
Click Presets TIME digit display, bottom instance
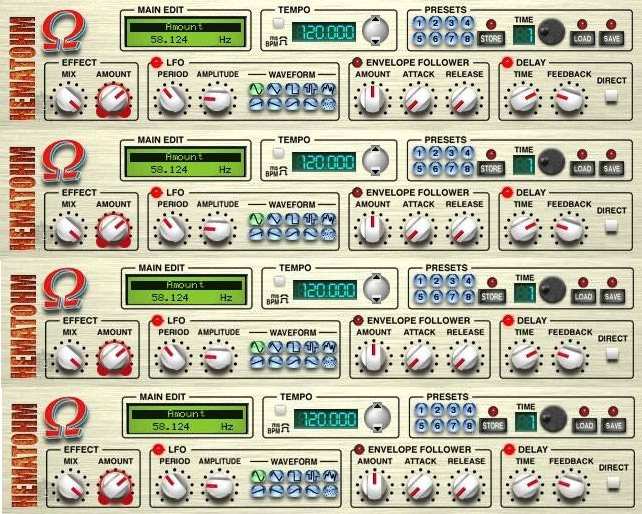pyautogui.click(x=526, y=422)
